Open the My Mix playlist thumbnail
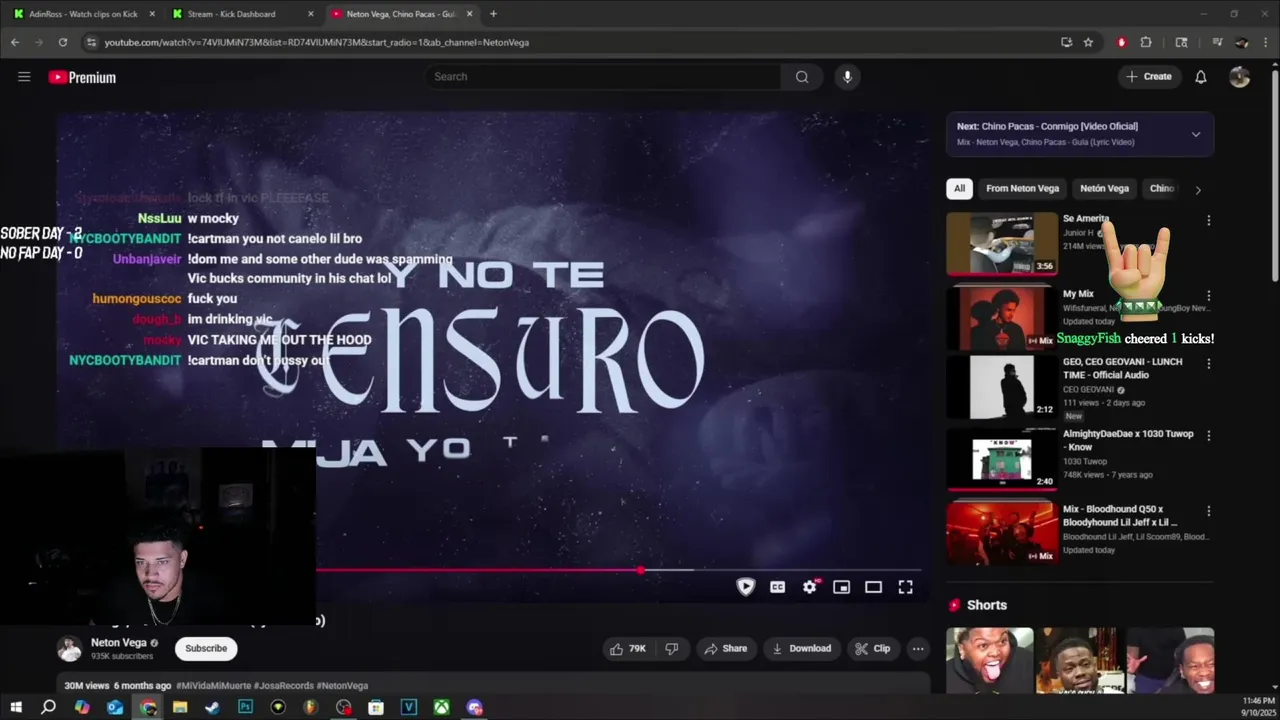Image resolution: width=1280 pixels, height=720 pixels. [1002, 318]
